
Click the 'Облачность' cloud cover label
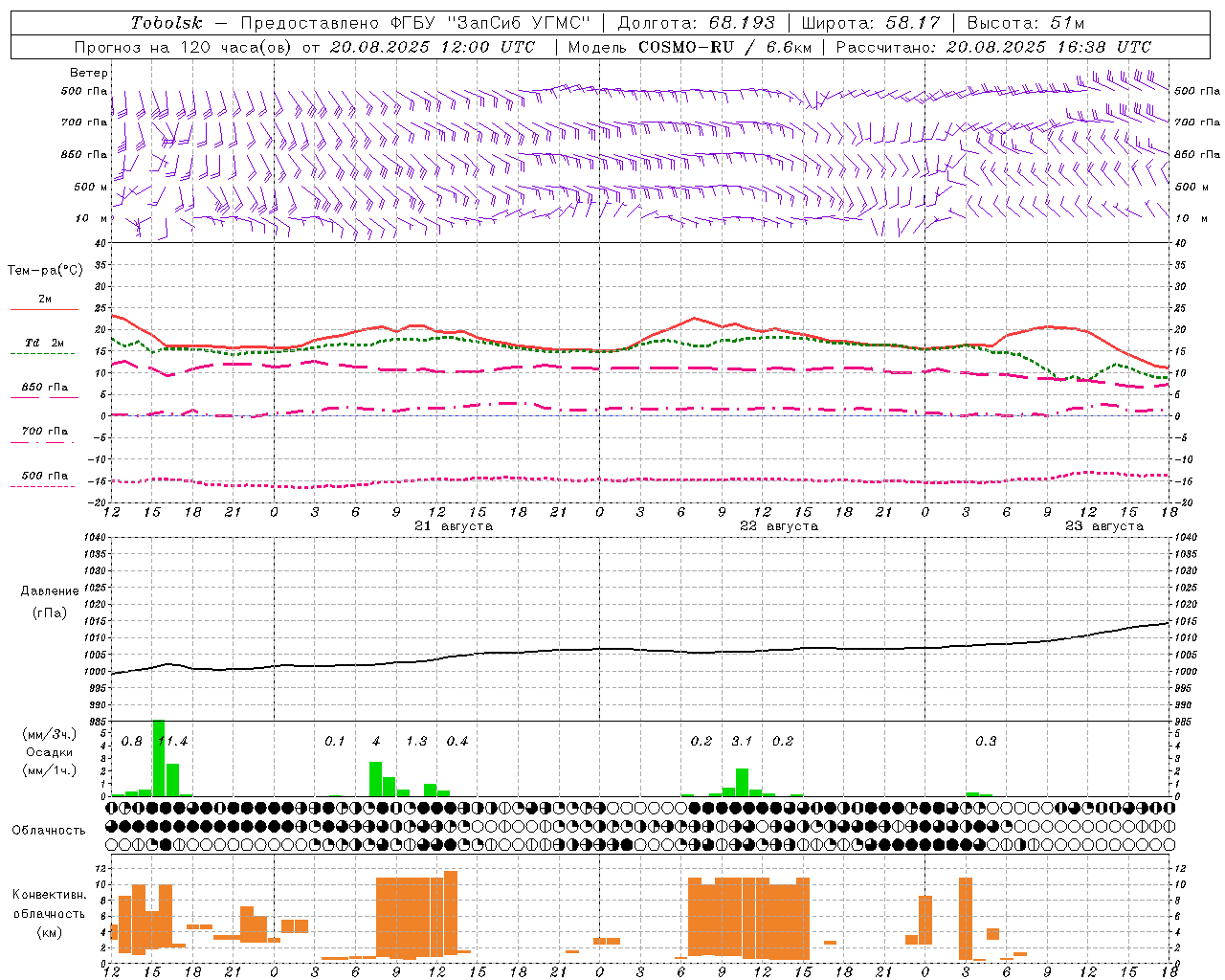tap(49, 830)
